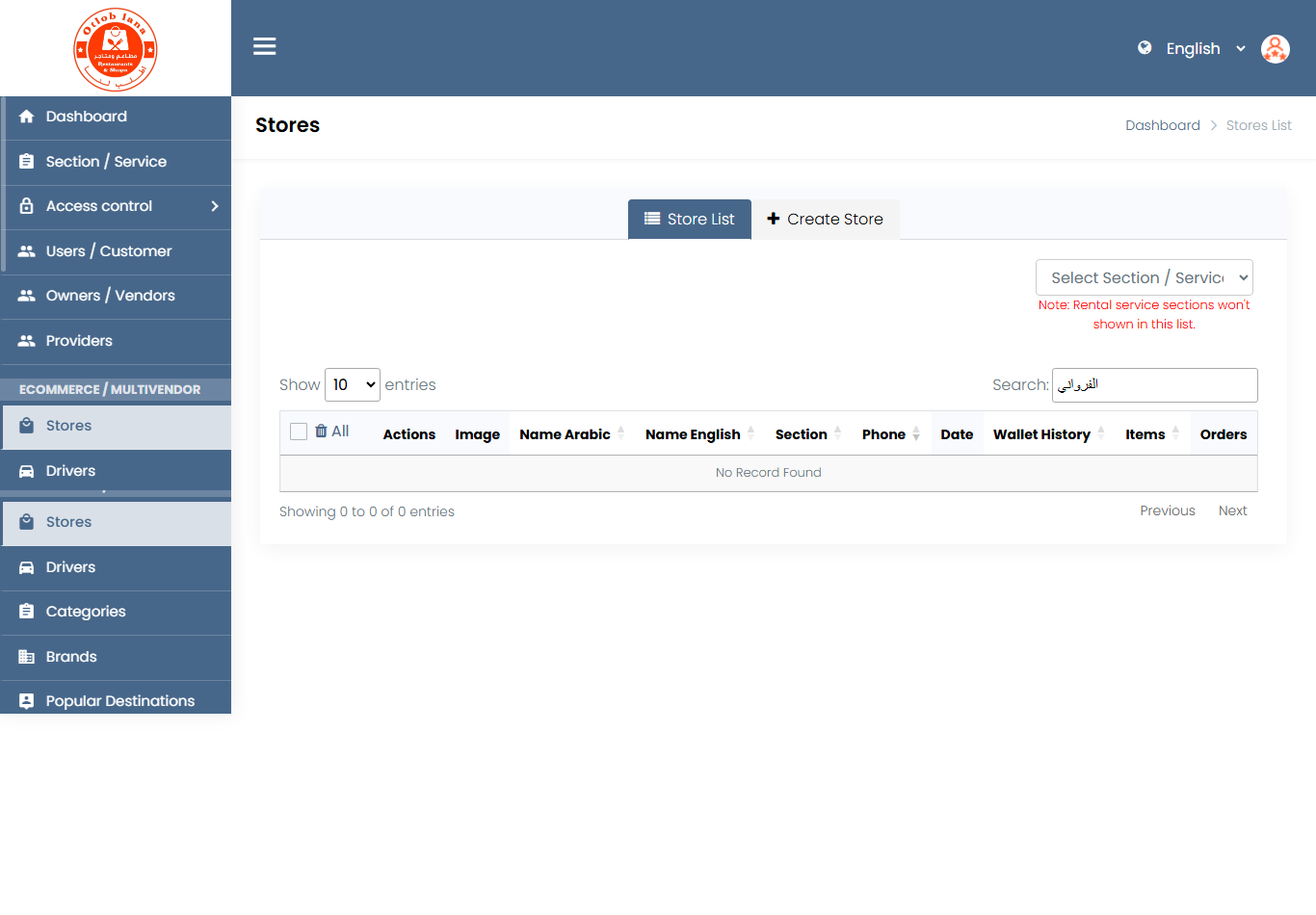
Task: Switch to the Create Store tab
Action: pyautogui.click(x=825, y=220)
